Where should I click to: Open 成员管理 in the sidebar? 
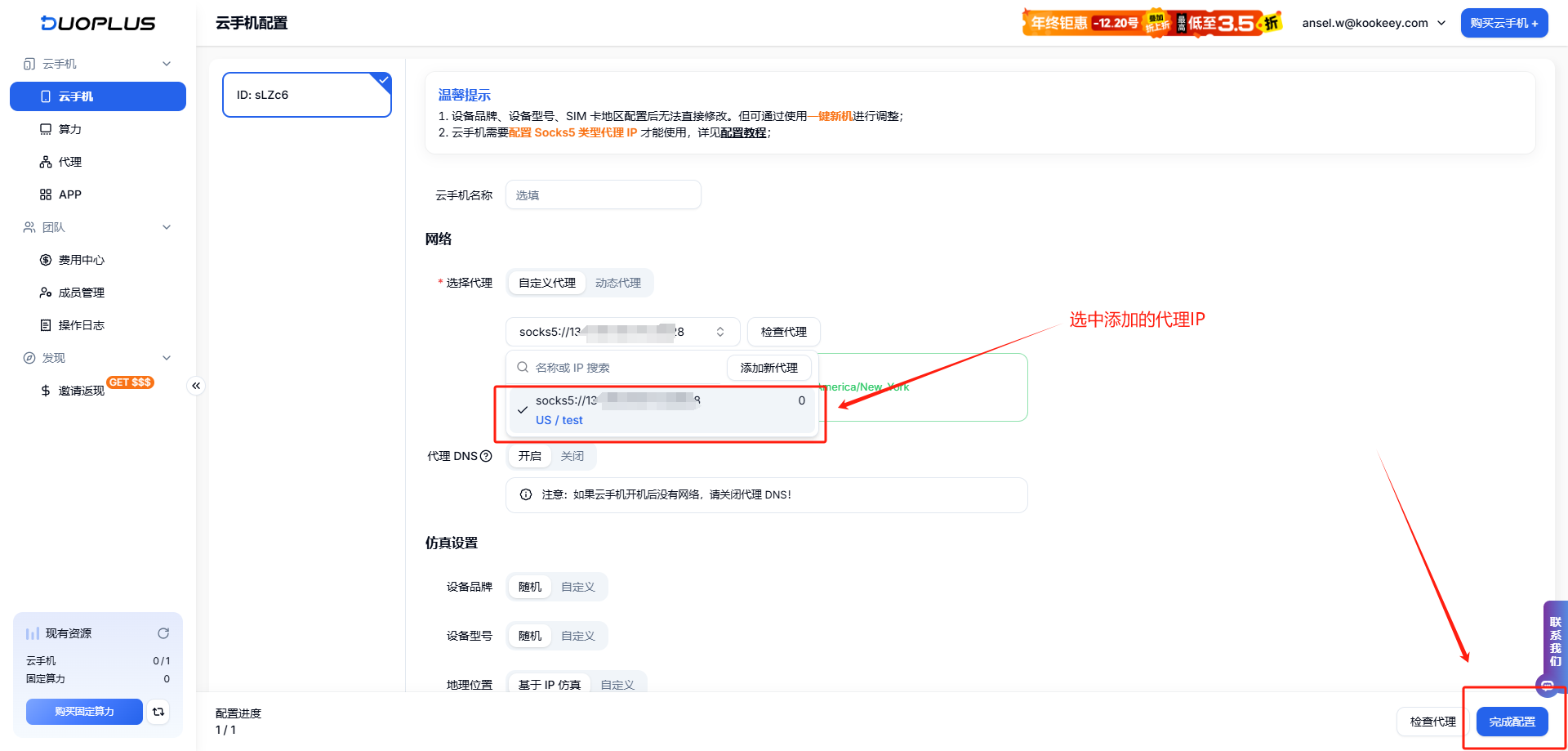tap(82, 292)
